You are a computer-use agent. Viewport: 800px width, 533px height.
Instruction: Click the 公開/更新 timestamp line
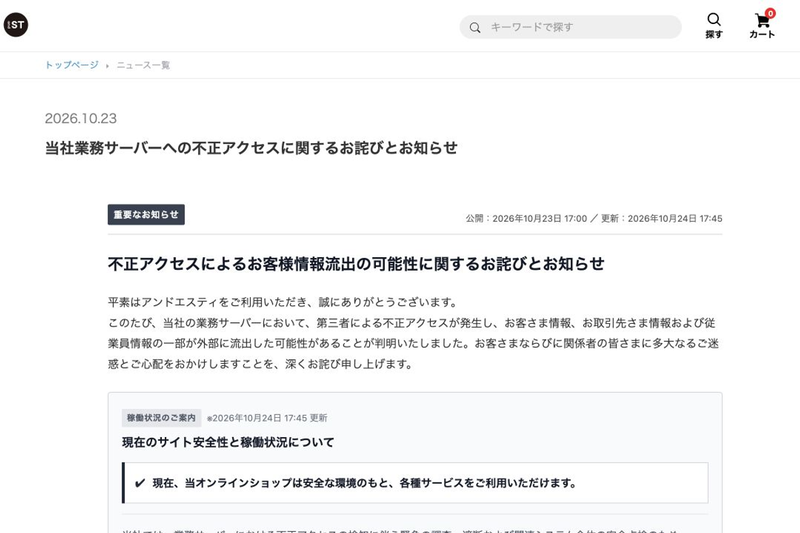(594, 218)
